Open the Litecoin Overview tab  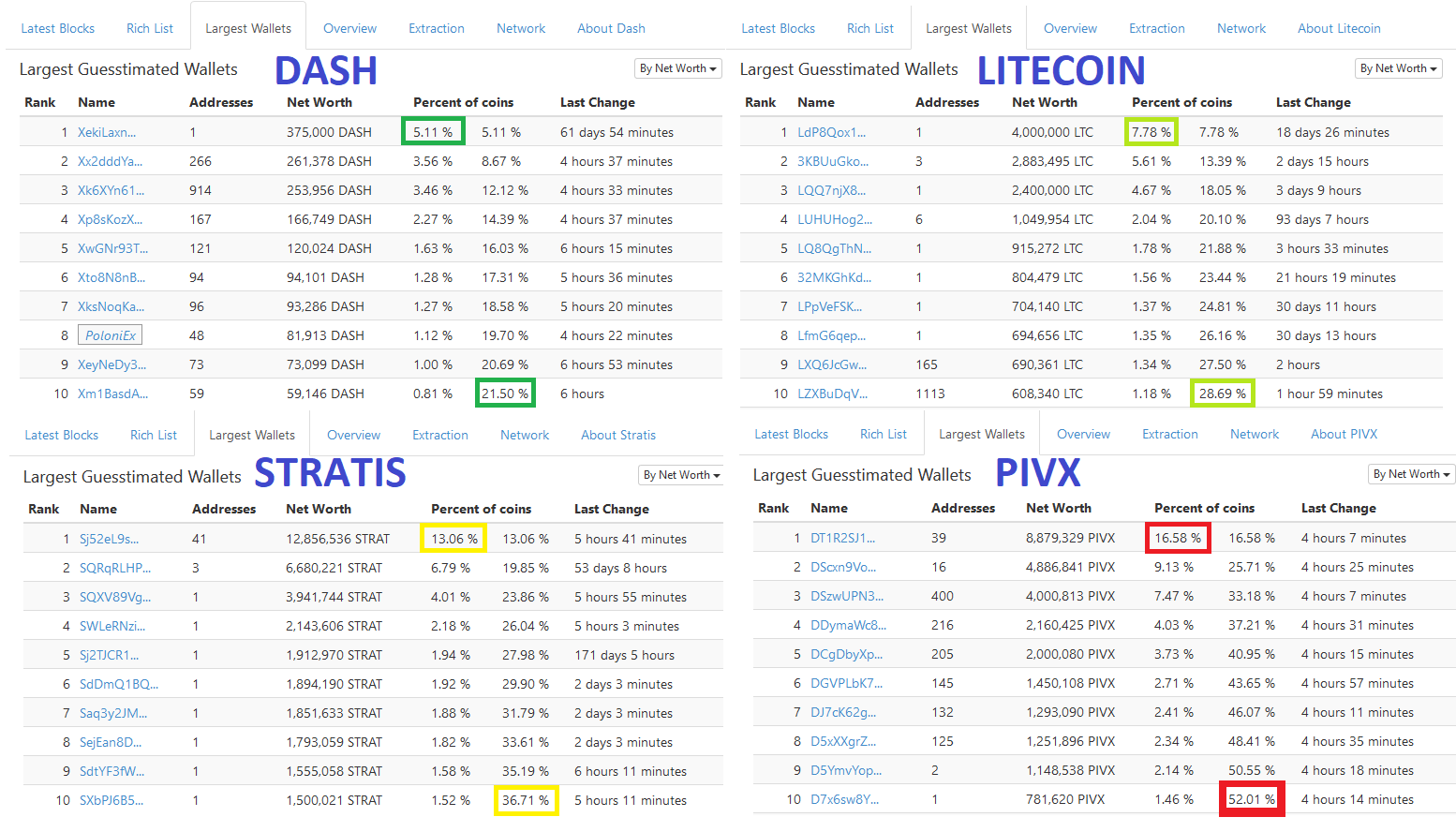[1071, 28]
